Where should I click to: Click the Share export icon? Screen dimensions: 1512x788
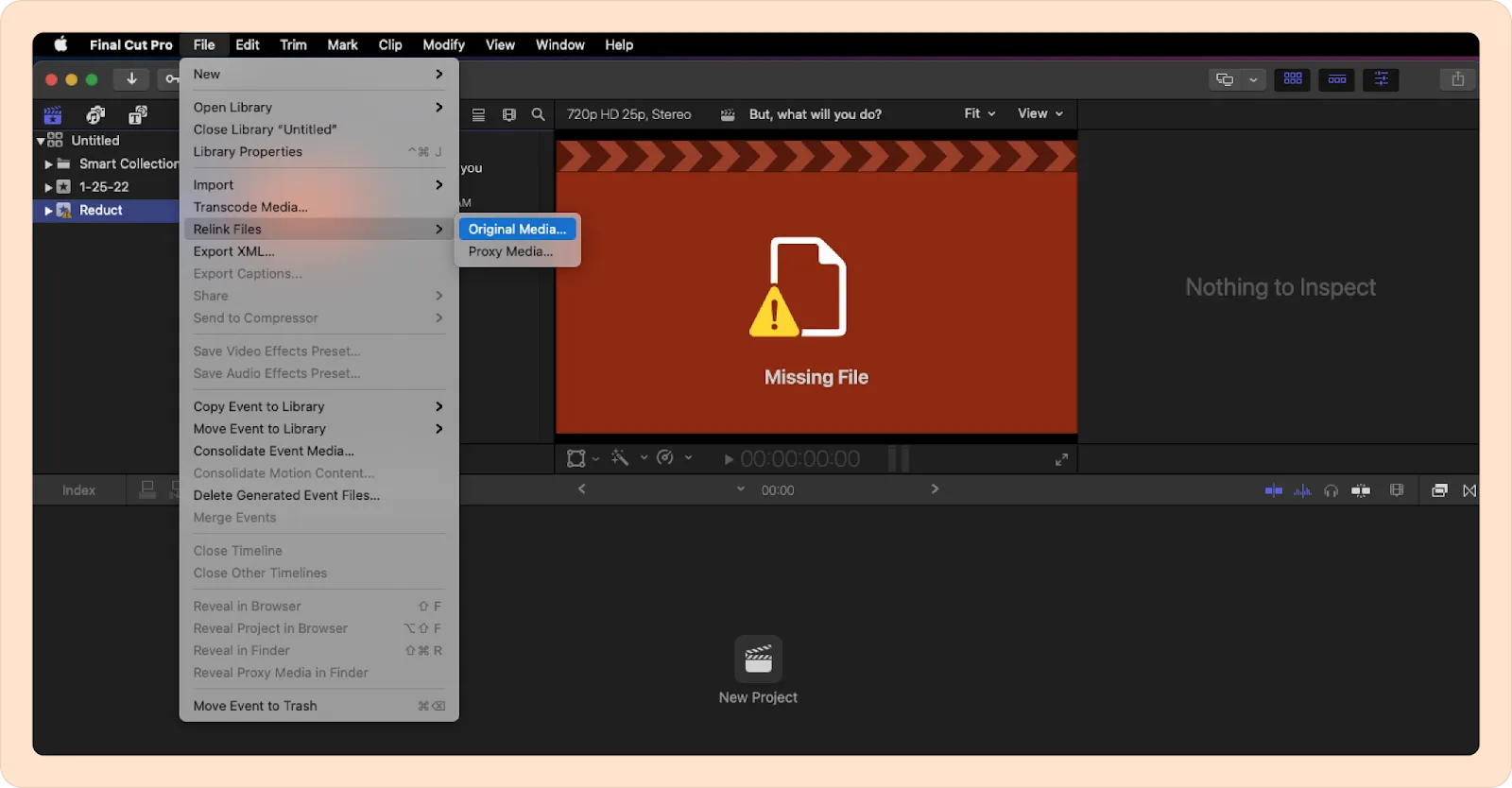[x=1458, y=79]
